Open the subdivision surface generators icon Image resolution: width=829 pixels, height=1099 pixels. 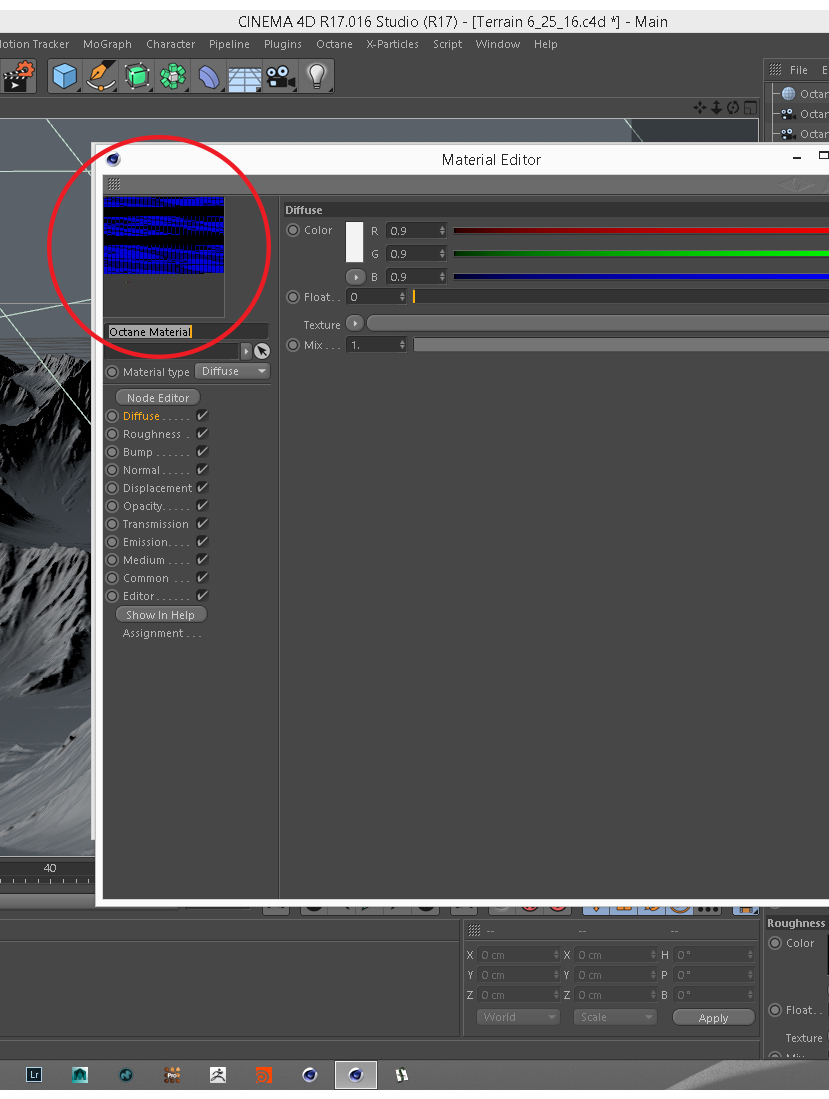(137, 76)
